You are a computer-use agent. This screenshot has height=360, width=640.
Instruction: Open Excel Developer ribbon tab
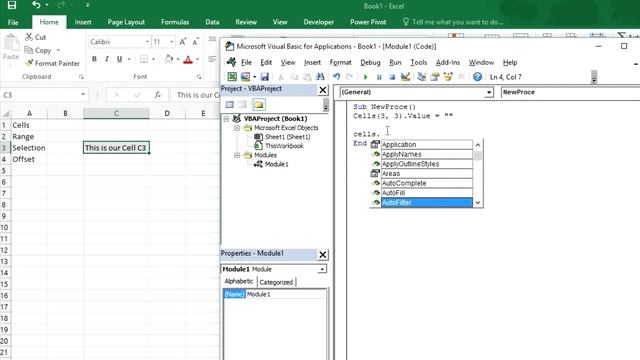318,22
